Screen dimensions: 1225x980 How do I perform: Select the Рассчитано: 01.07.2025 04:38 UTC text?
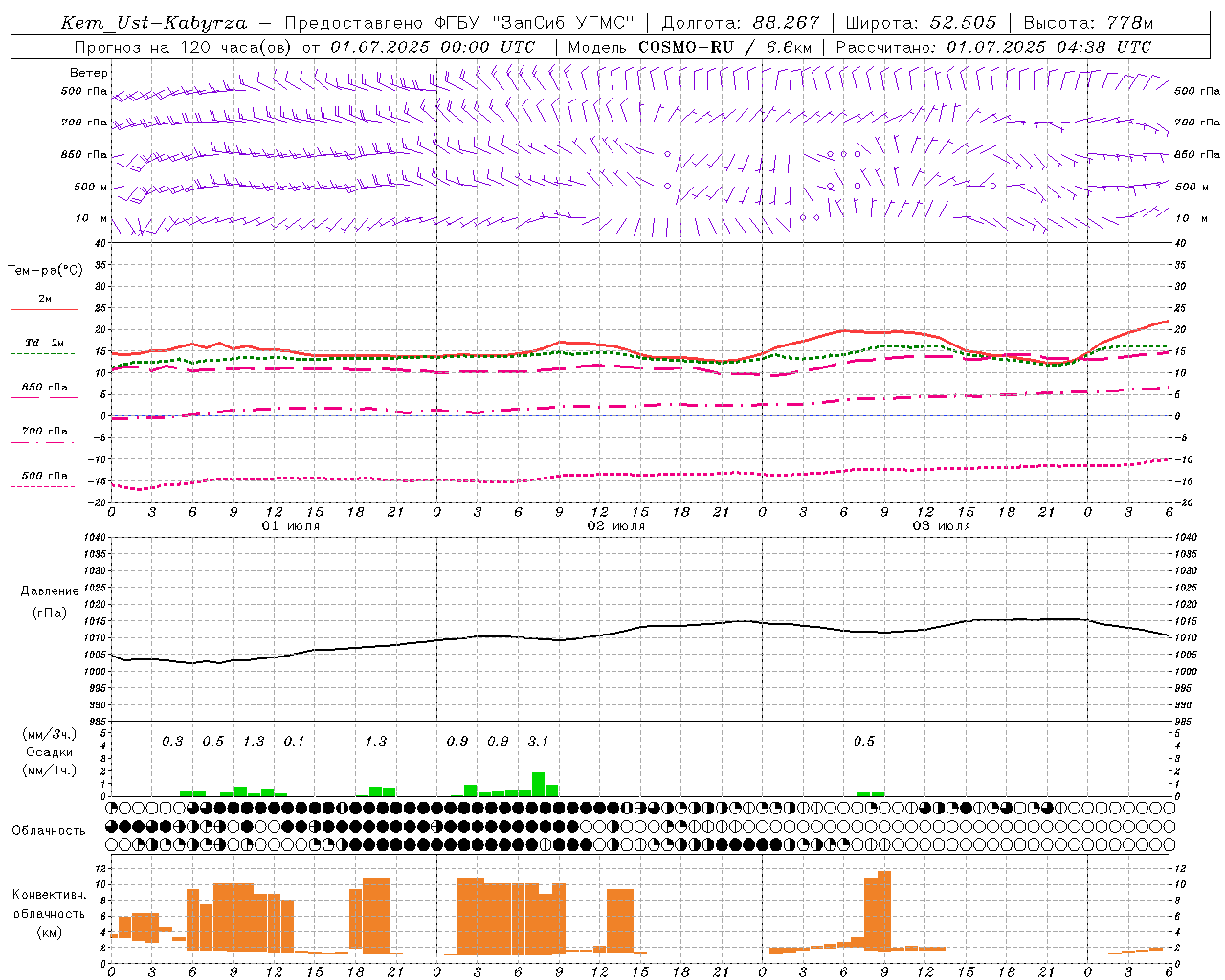coord(993,47)
